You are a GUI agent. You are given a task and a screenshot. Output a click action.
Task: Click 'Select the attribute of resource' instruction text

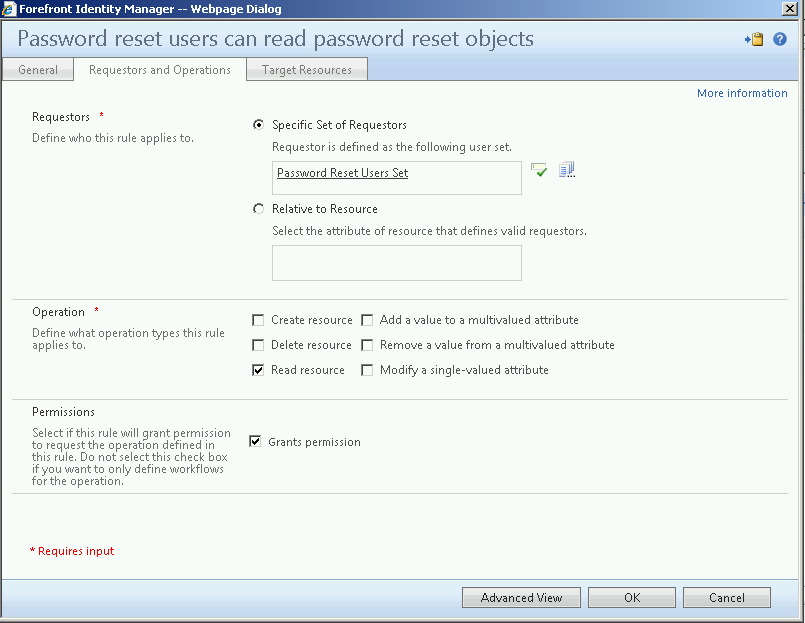(429, 231)
